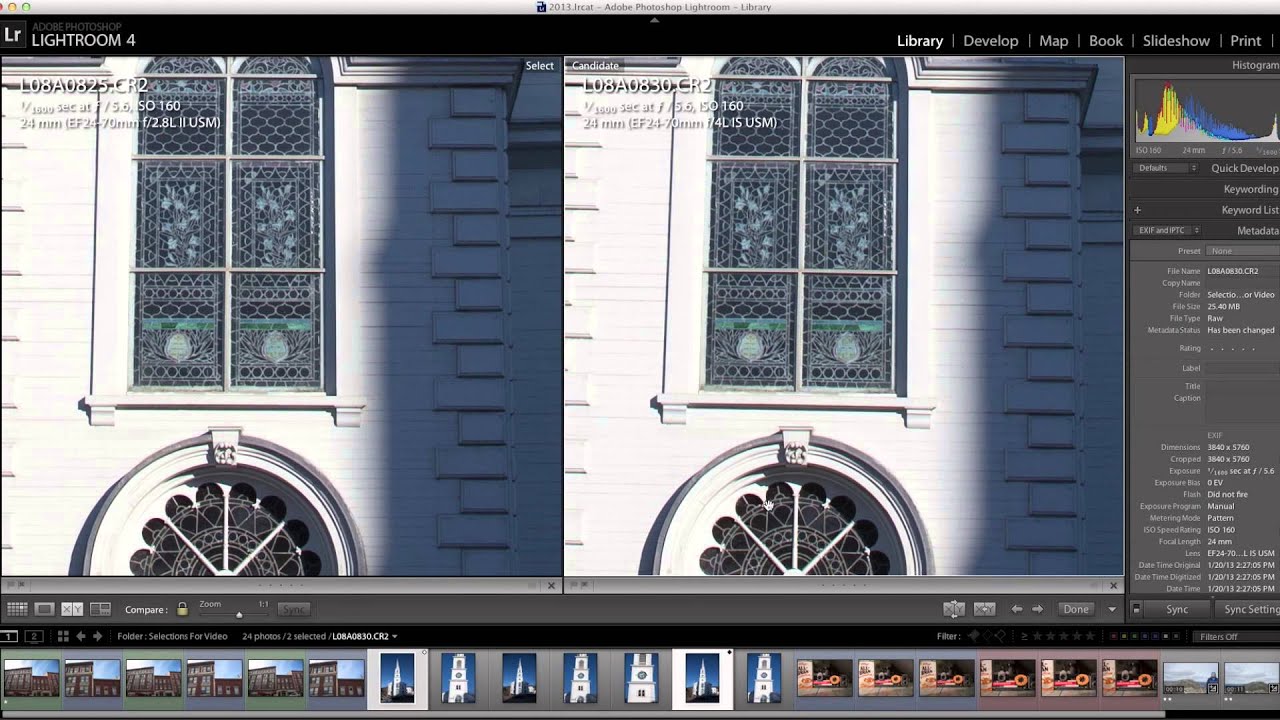Viewport: 1280px width, 720px height.
Task: Open metadata Preset None dropdown
Action: pyautogui.click(x=1242, y=251)
